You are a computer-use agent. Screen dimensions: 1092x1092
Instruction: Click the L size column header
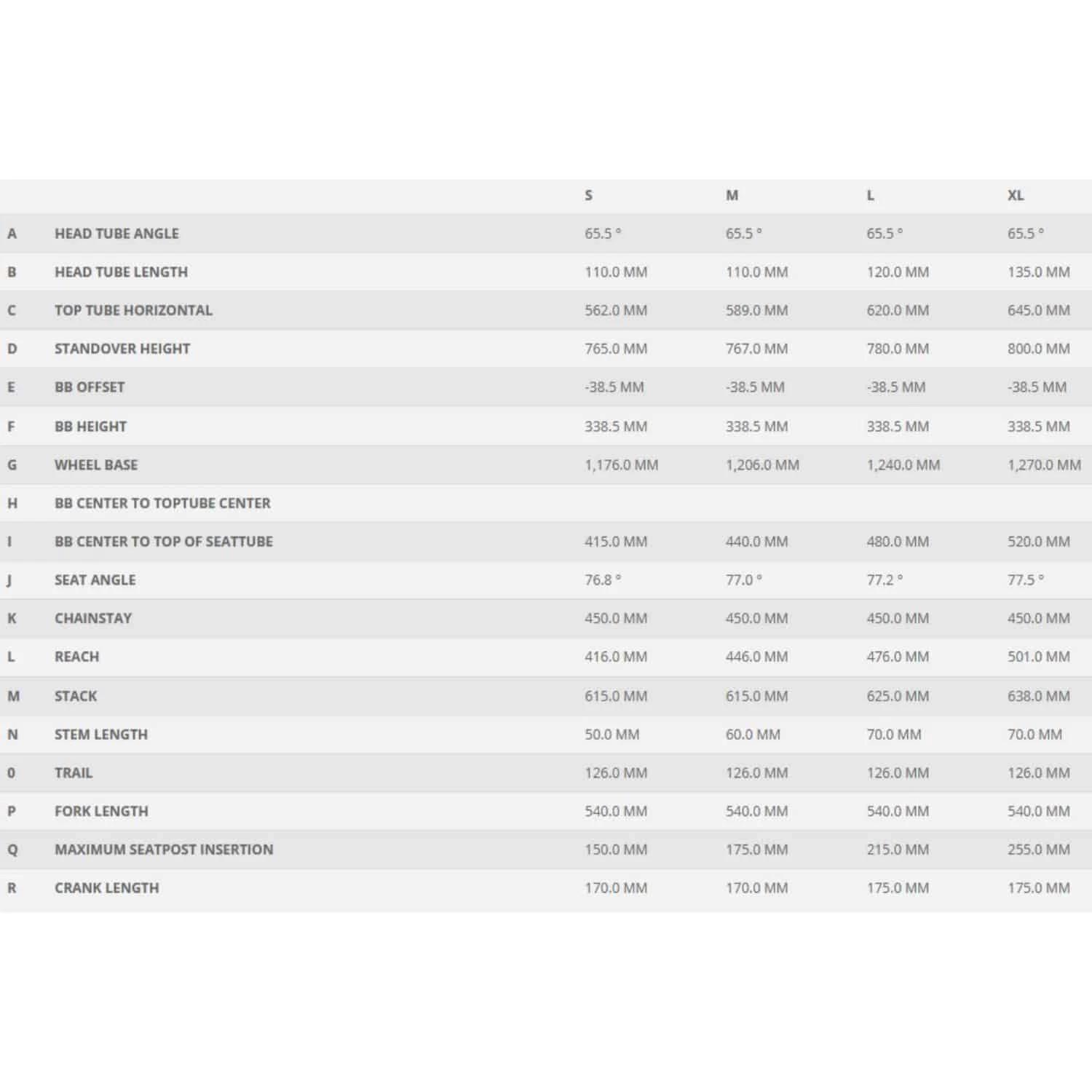(x=870, y=195)
